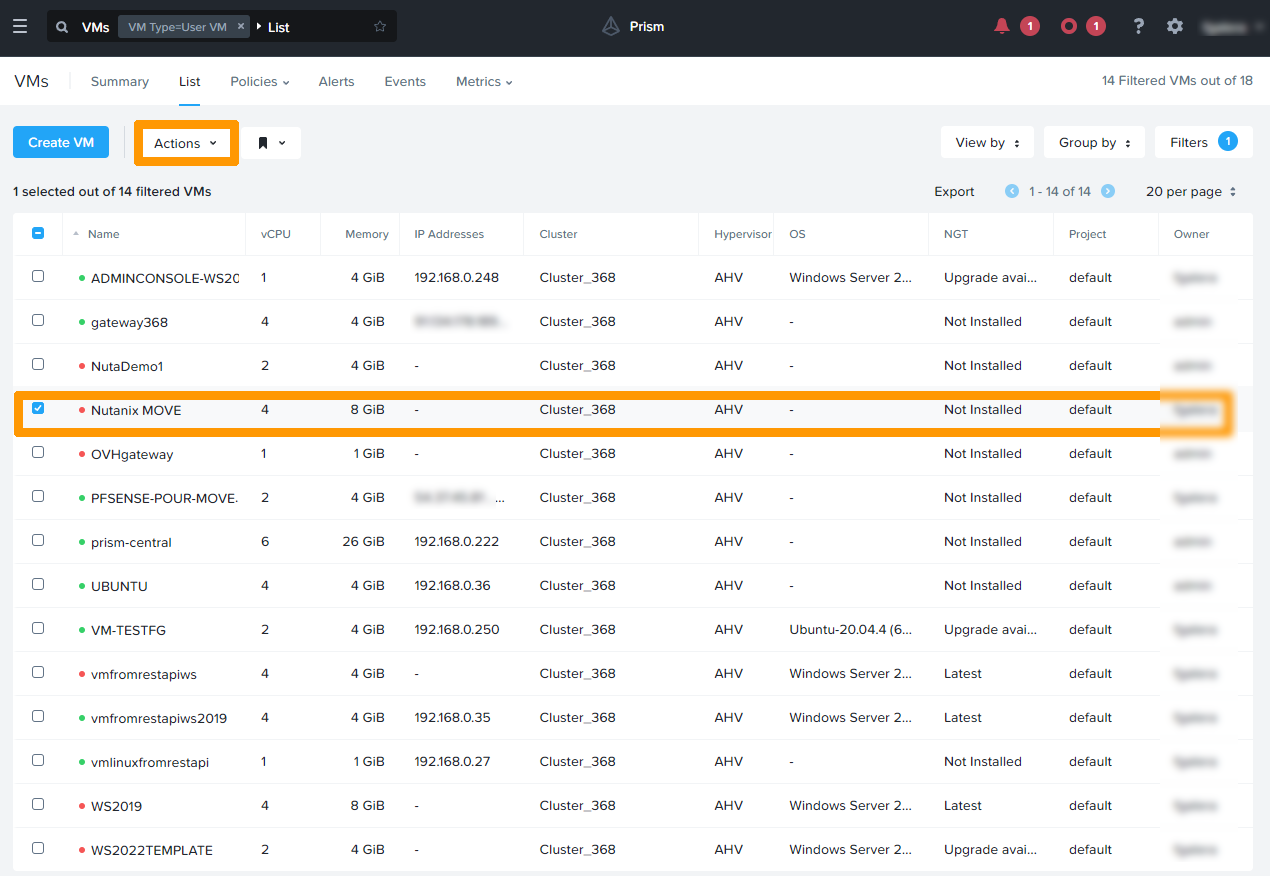Bookmark the query with the star icon
Screen dimensions: 1270x876
point(380,27)
